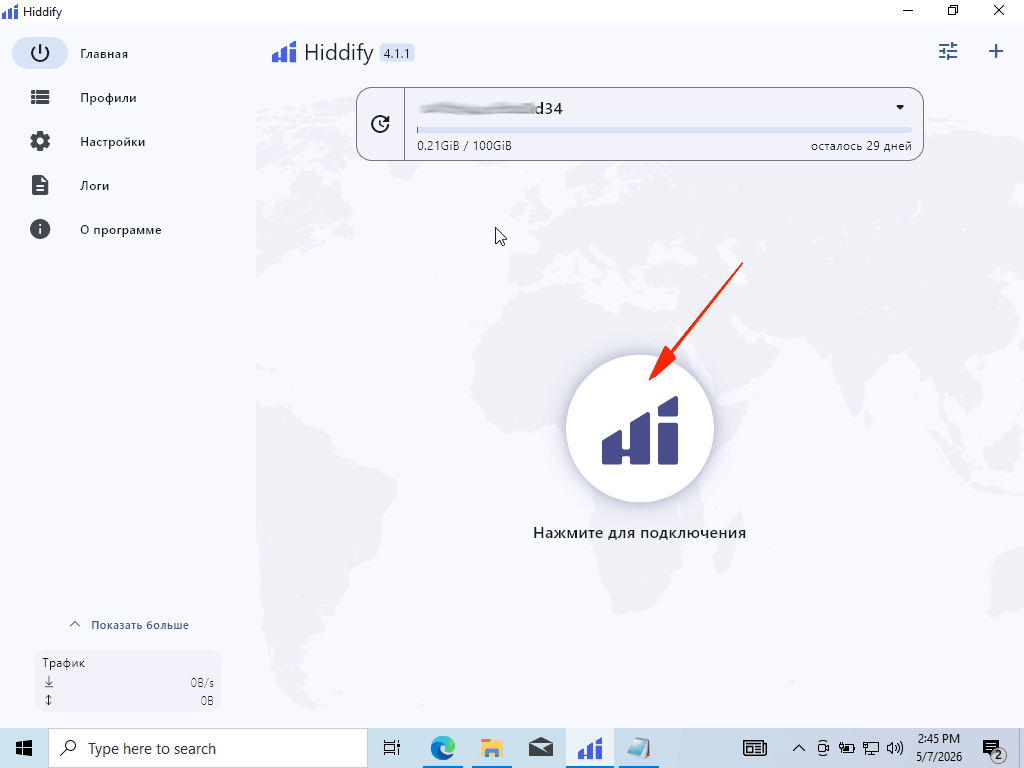Launch Microsoft Edge from taskbar
Image resolution: width=1024 pixels, height=768 pixels.
click(443, 748)
